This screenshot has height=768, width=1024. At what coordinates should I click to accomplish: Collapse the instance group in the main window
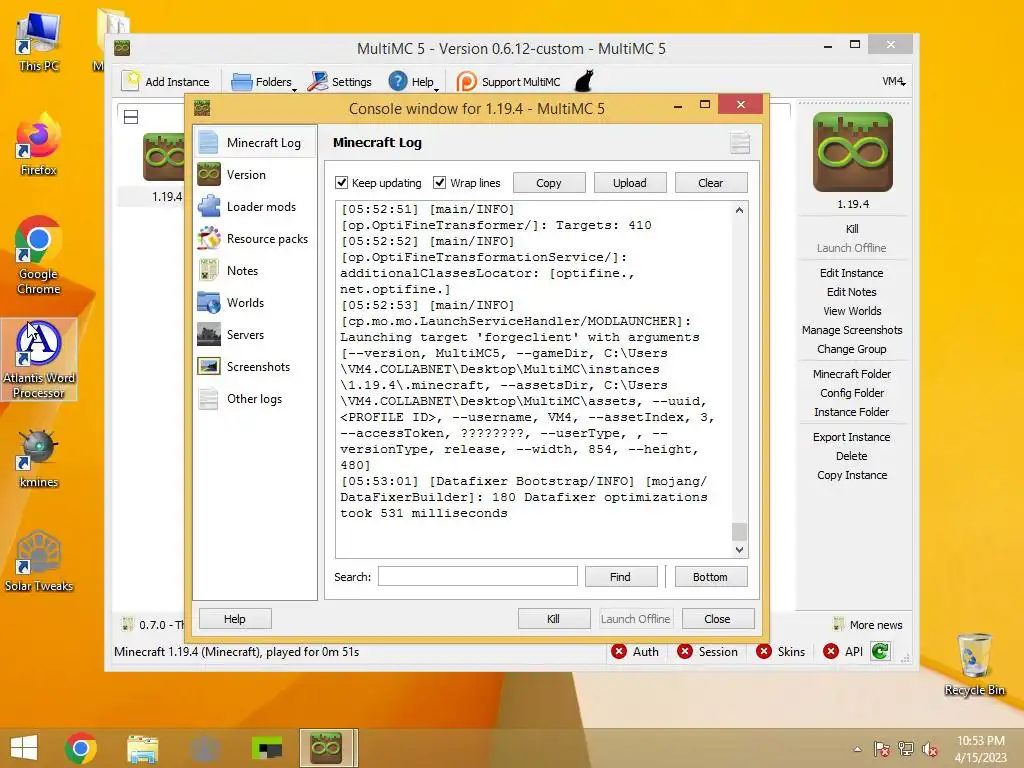(x=131, y=117)
